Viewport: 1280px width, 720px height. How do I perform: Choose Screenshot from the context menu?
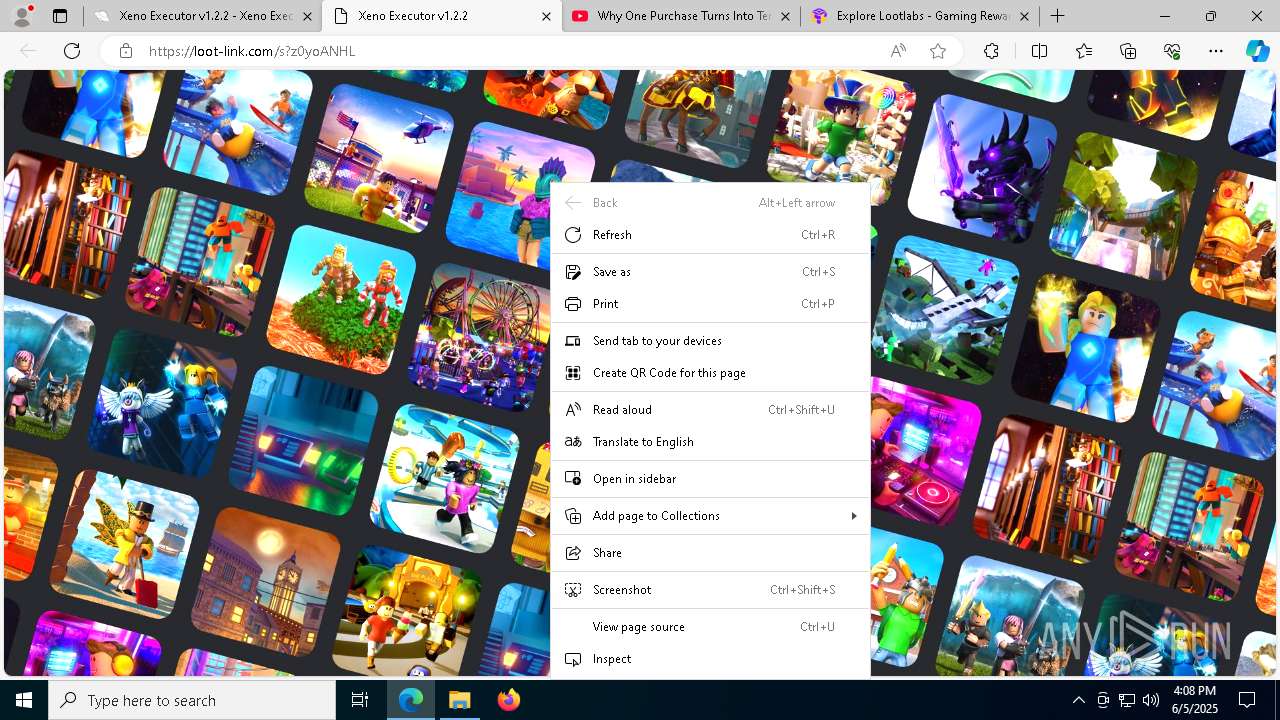point(710,590)
